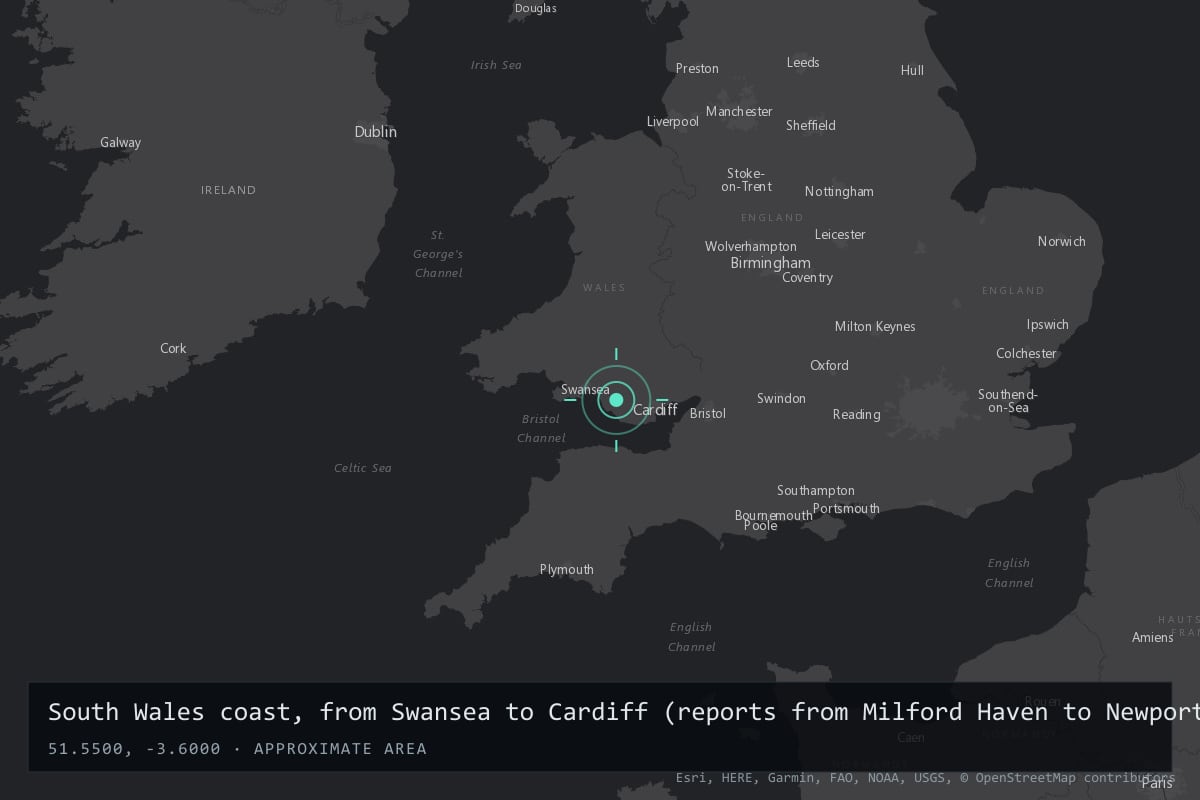The height and width of the screenshot is (800, 1200).
Task: Click the OpenStreetMap contributors attribution
Action: click(x=1068, y=777)
